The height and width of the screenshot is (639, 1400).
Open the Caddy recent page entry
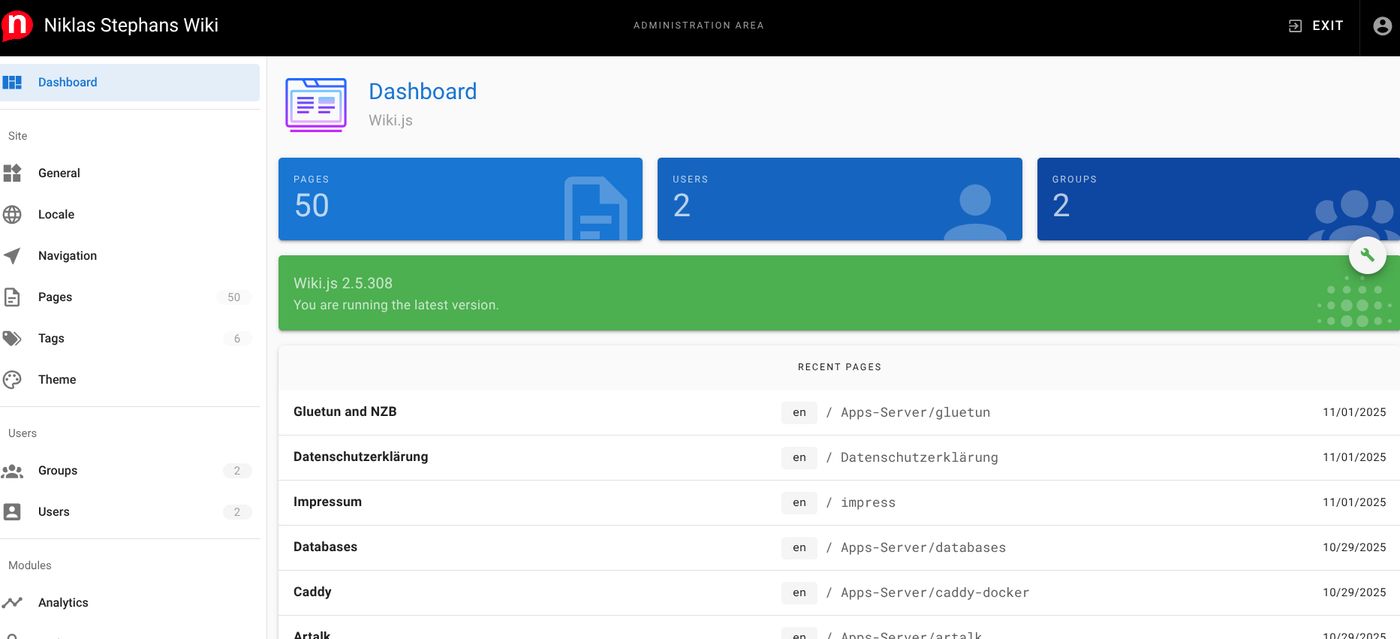312,592
